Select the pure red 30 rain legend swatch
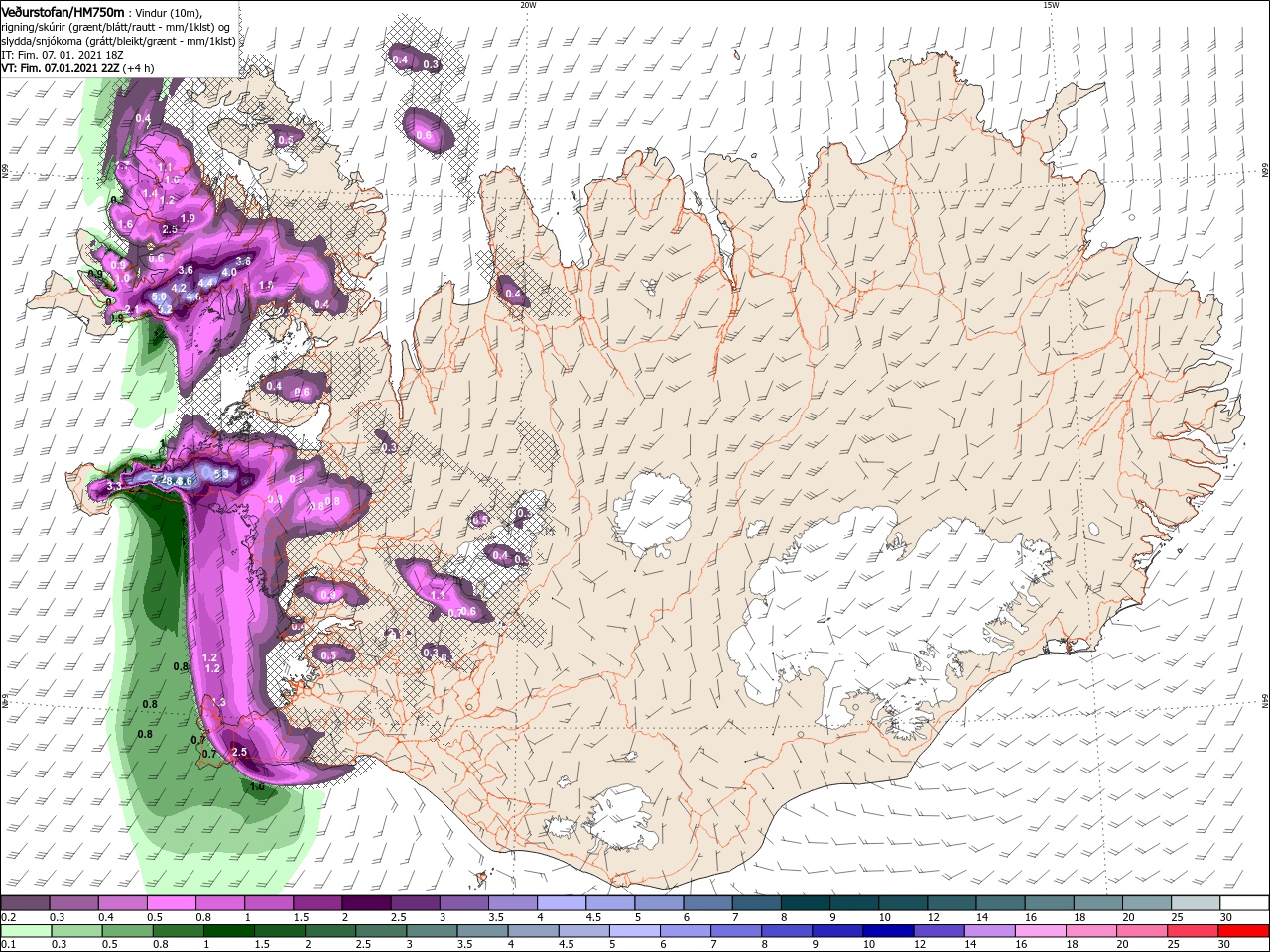The width and height of the screenshot is (1270, 952). (1244, 933)
